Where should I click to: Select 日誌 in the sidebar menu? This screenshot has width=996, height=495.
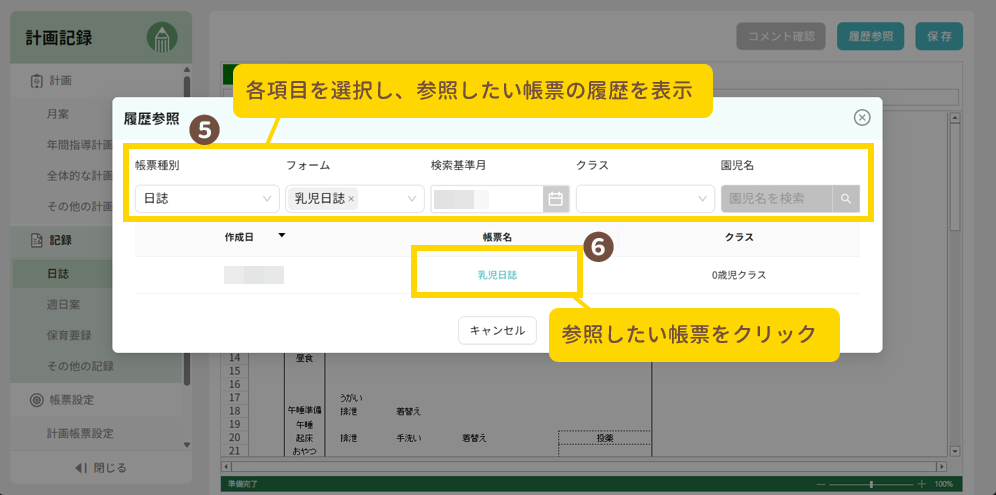[x=58, y=273]
